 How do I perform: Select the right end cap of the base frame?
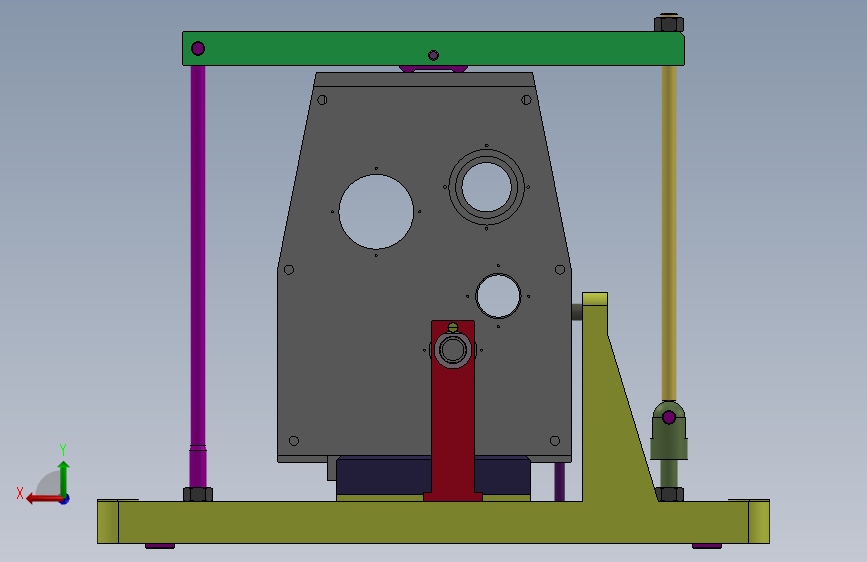759,522
